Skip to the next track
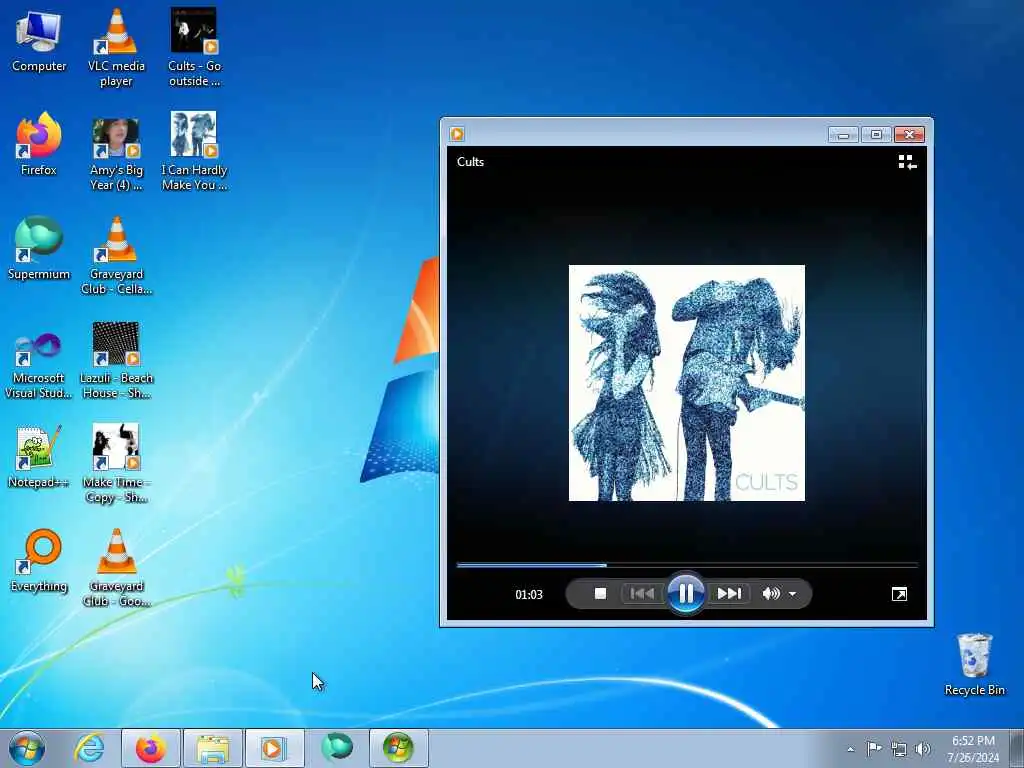 729,594
